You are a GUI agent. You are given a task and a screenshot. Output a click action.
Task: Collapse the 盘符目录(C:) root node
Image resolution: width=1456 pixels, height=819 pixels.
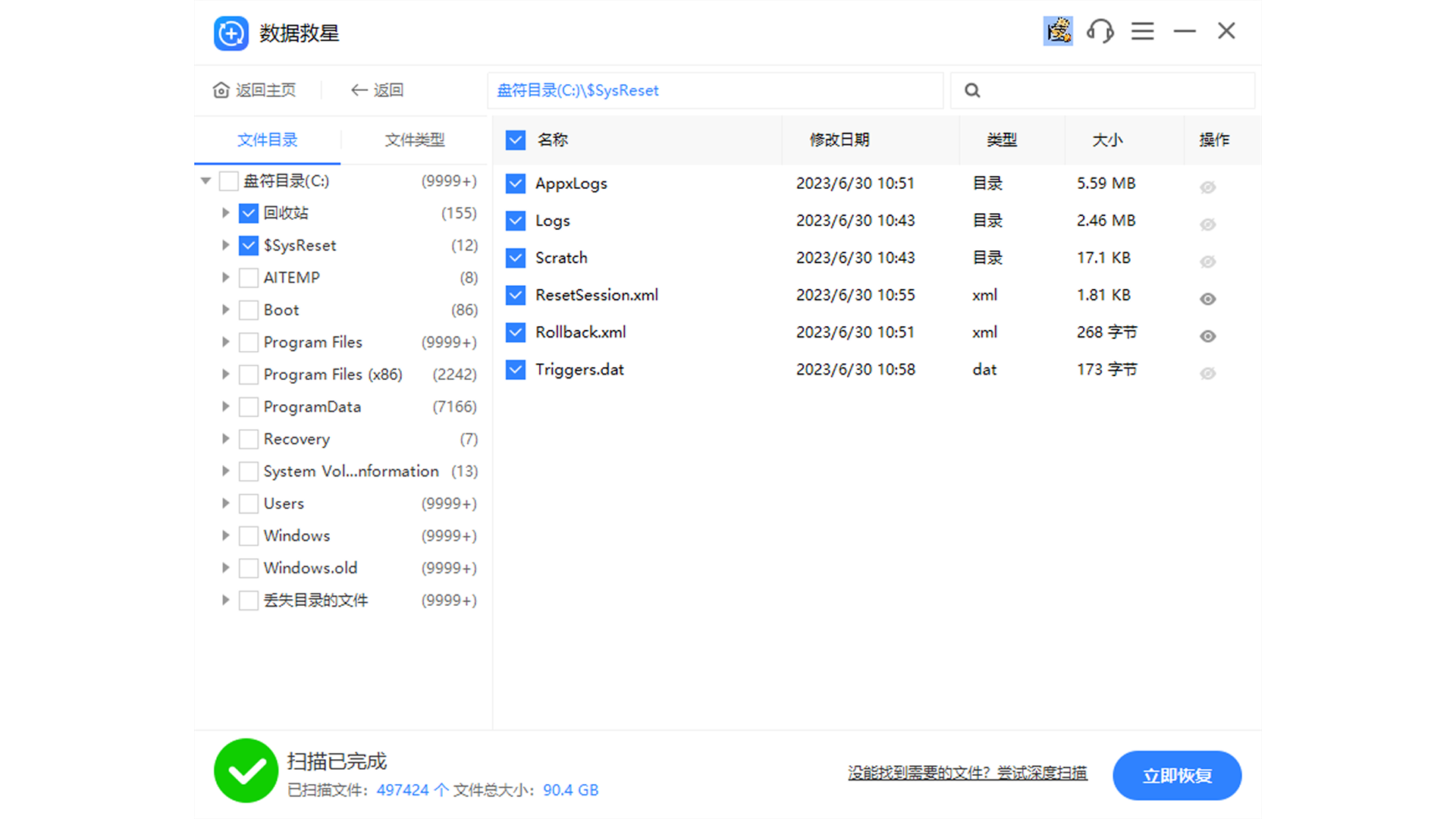[x=206, y=180]
